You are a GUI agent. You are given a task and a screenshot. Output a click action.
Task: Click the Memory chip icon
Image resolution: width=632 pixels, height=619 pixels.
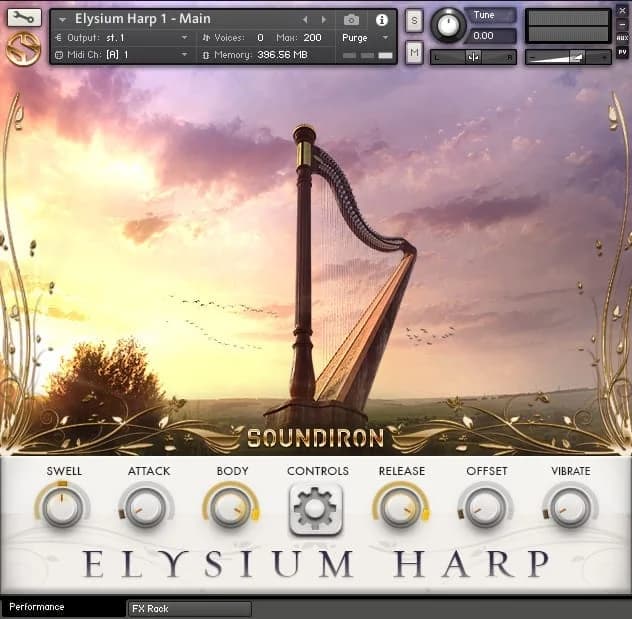click(206, 55)
